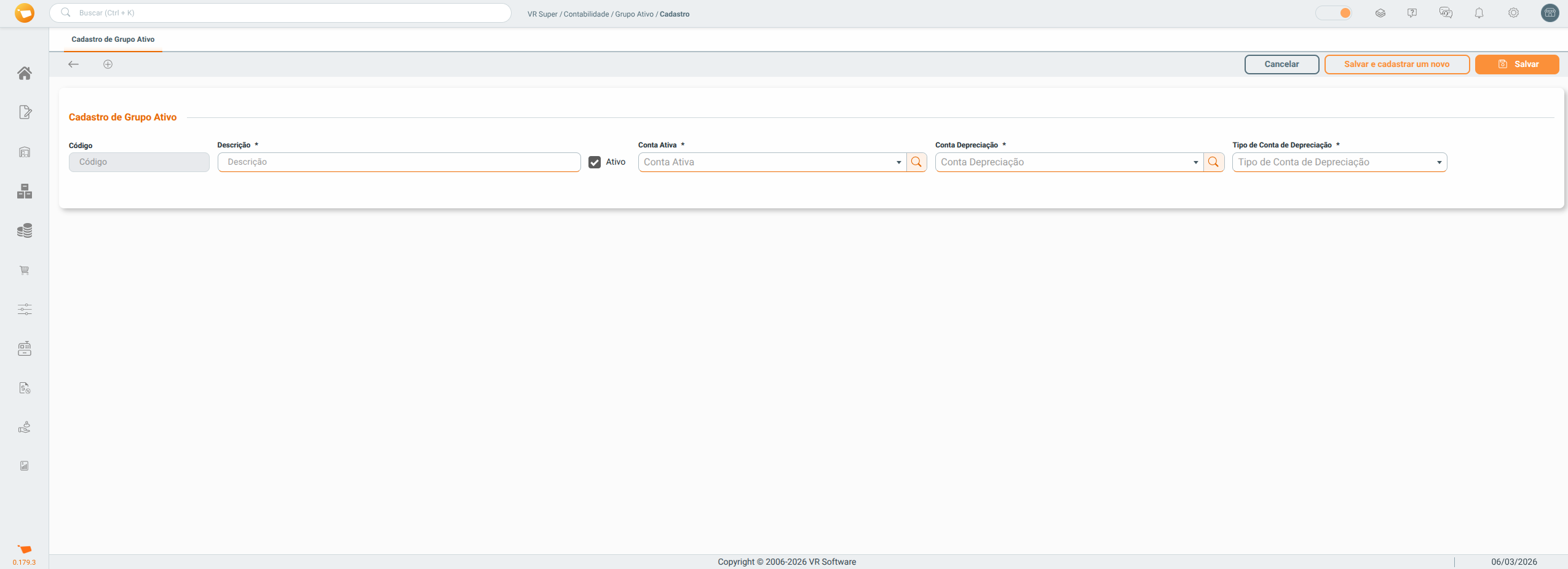Image resolution: width=1568 pixels, height=569 pixels.
Task: Open the notifications bell icon
Action: (1479, 13)
